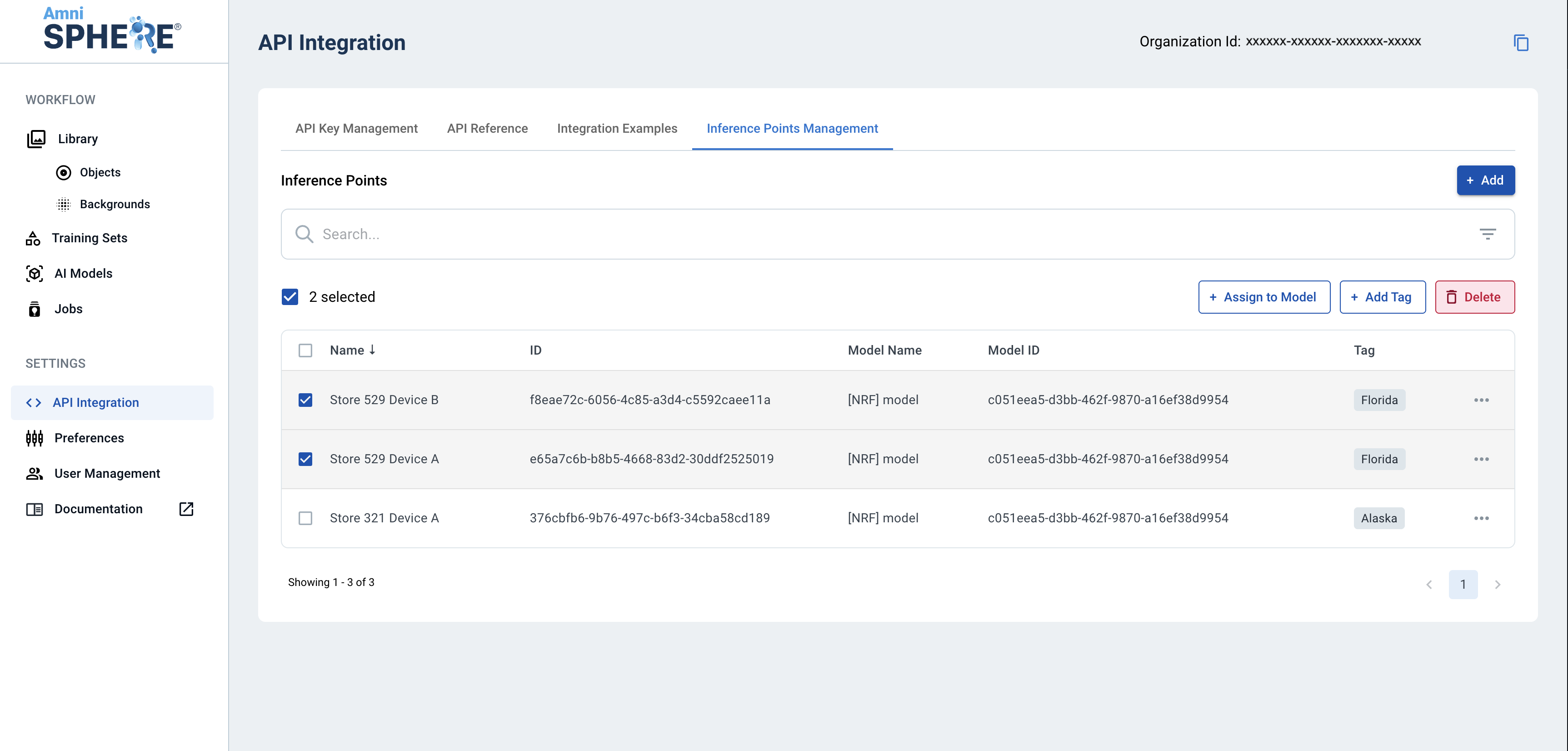Open the AI Models page

(83, 274)
